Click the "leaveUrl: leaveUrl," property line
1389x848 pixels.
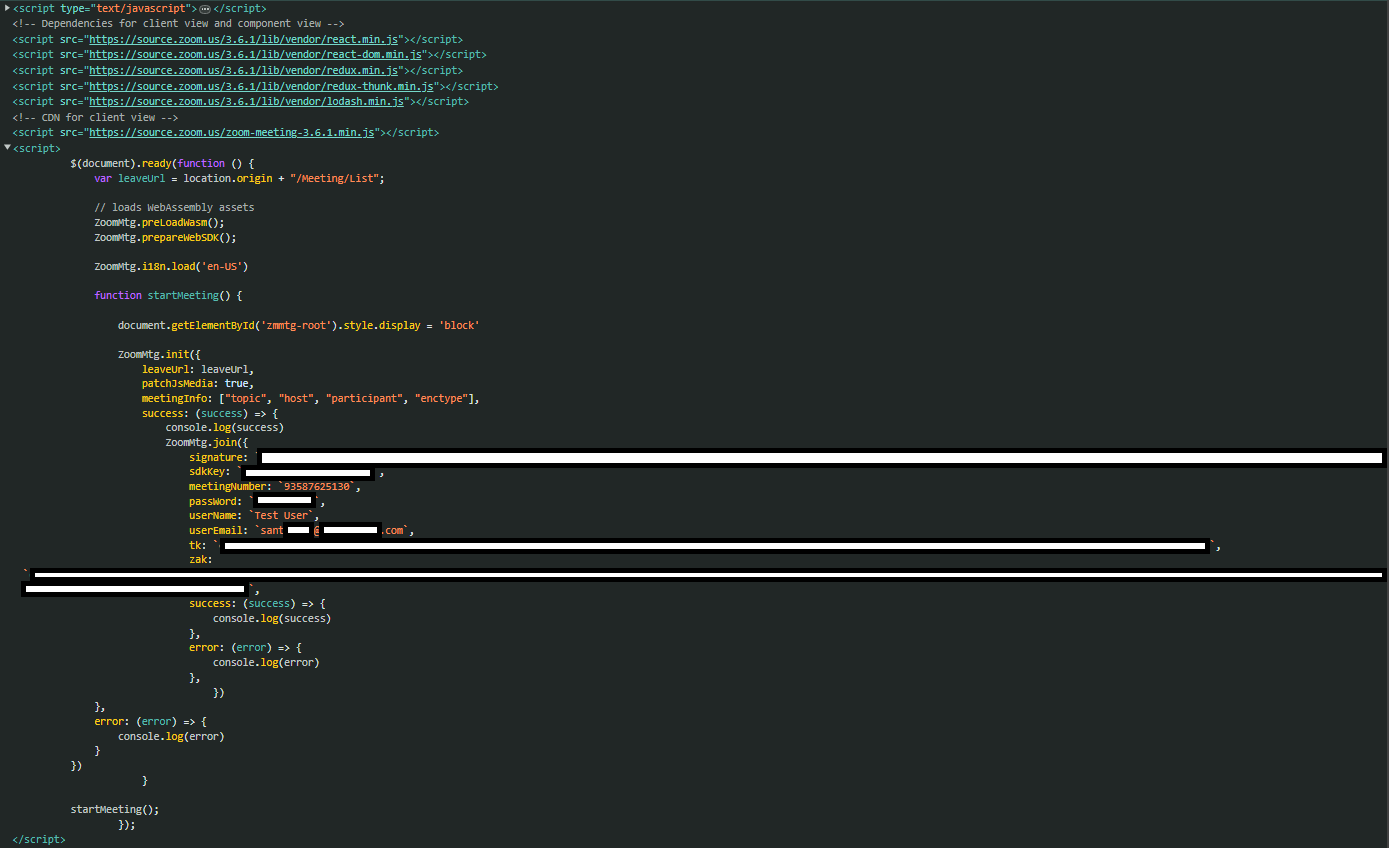(x=198, y=369)
